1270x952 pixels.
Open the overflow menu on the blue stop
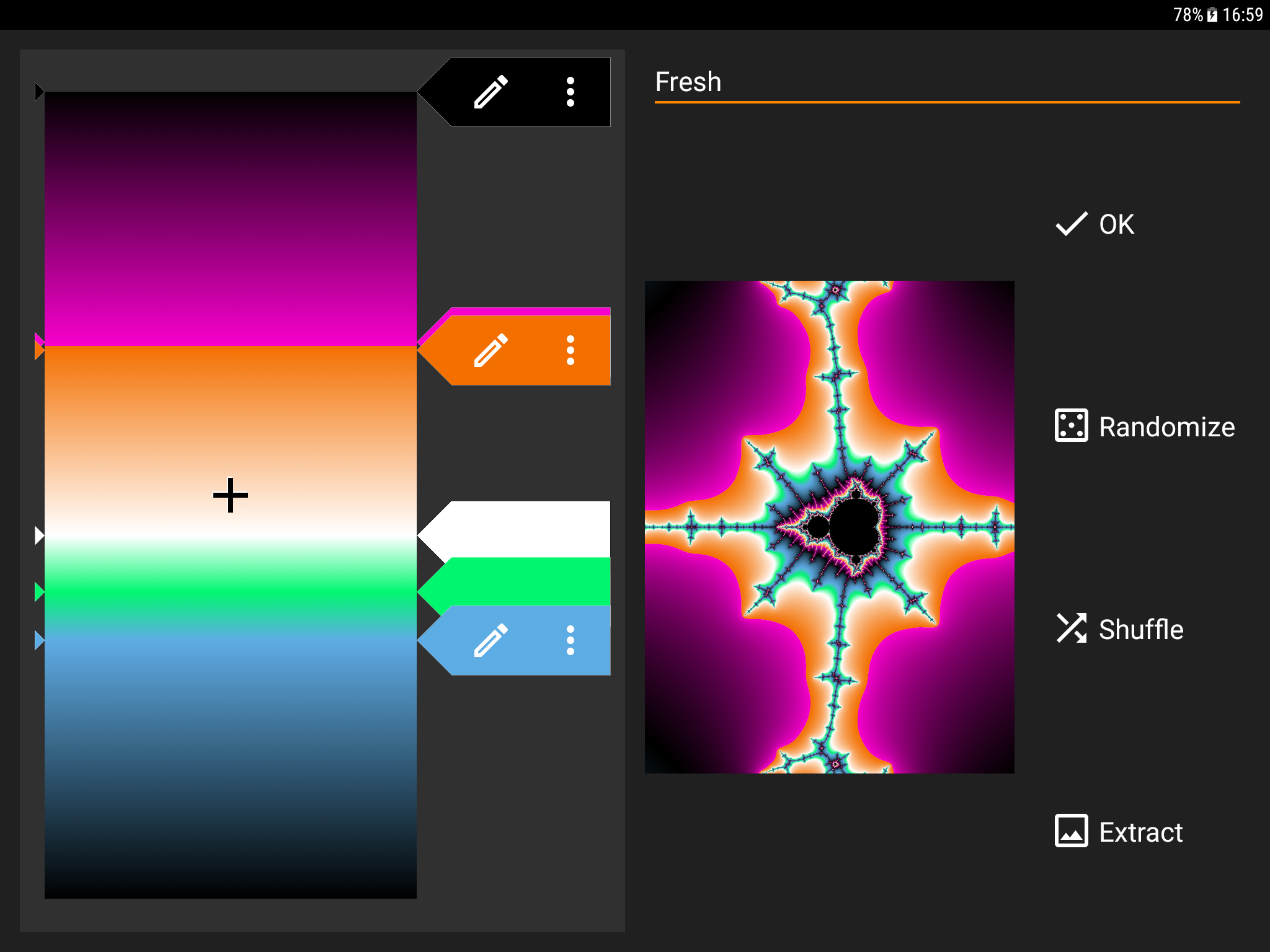(570, 640)
